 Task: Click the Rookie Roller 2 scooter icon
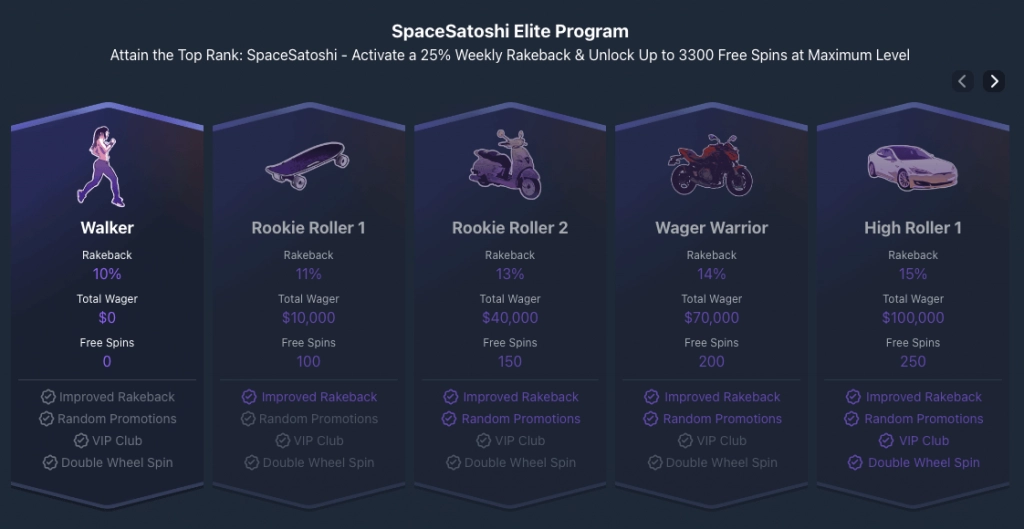[x=505, y=164]
